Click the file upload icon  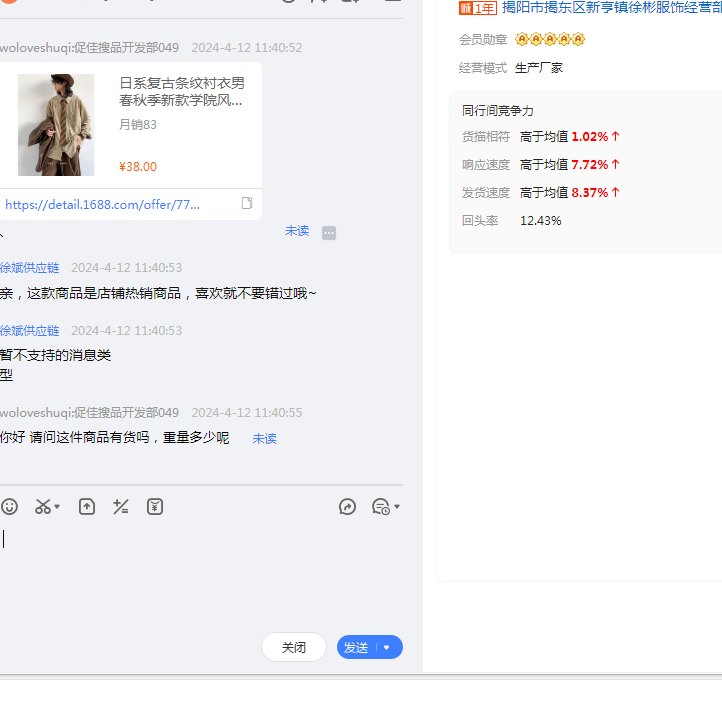(87, 507)
